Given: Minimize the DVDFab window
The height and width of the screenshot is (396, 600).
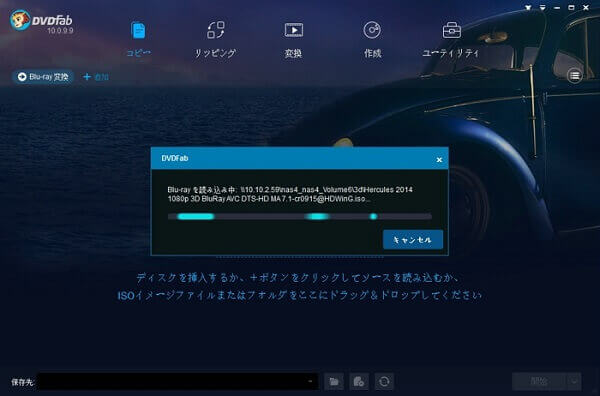Looking at the screenshot, I should [x=557, y=8].
